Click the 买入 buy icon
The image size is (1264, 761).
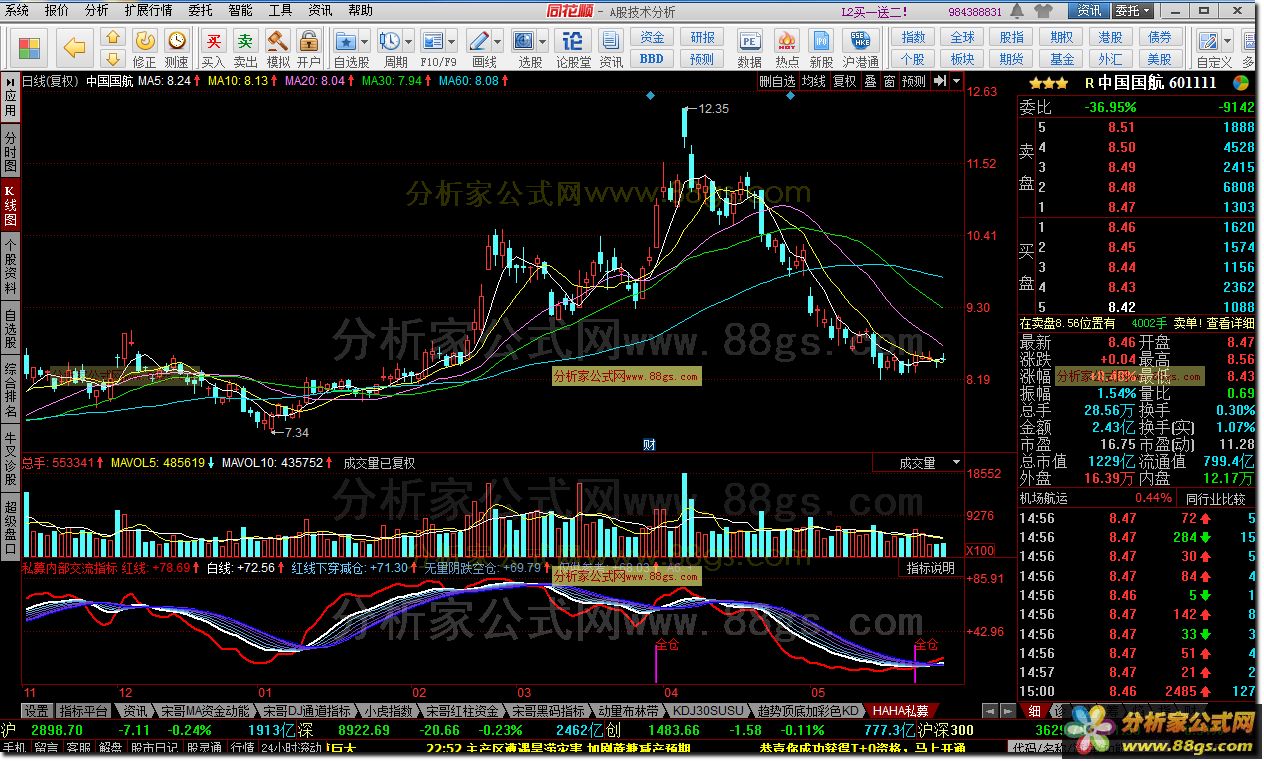(x=213, y=41)
